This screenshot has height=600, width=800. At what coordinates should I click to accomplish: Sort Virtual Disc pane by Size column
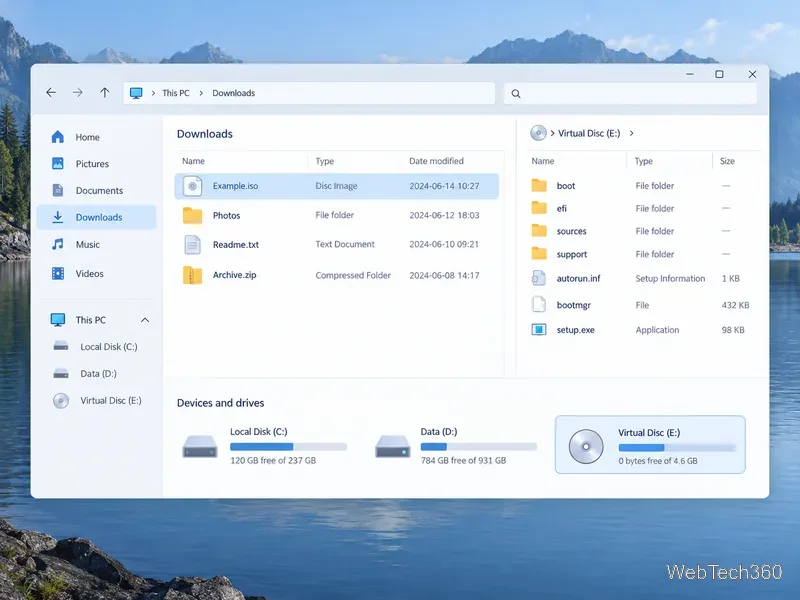pos(727,161)
